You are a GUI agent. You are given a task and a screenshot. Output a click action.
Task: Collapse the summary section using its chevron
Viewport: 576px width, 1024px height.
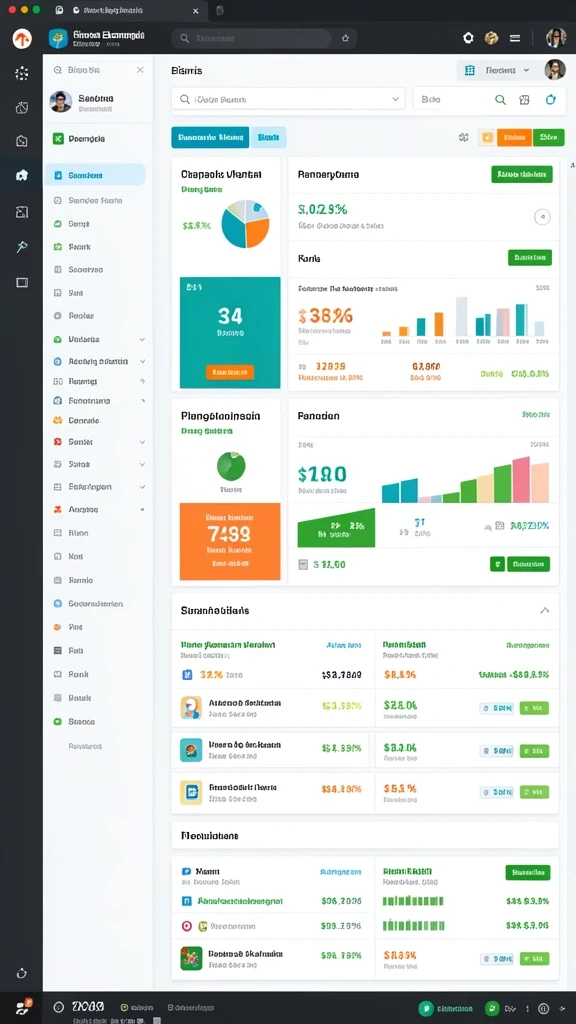coord(545,611)
